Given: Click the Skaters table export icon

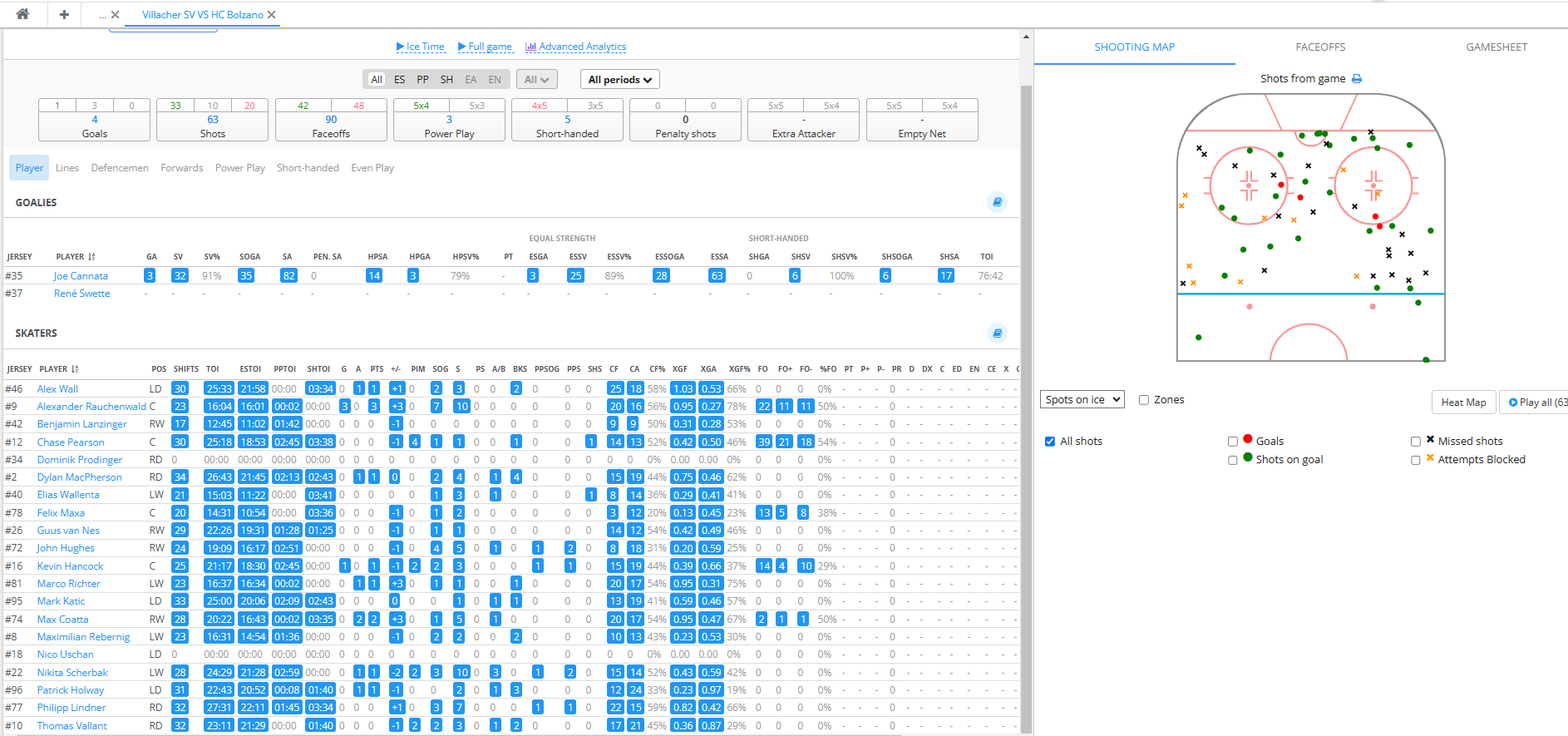Looking at the screenshot, I should pos(997,333).
